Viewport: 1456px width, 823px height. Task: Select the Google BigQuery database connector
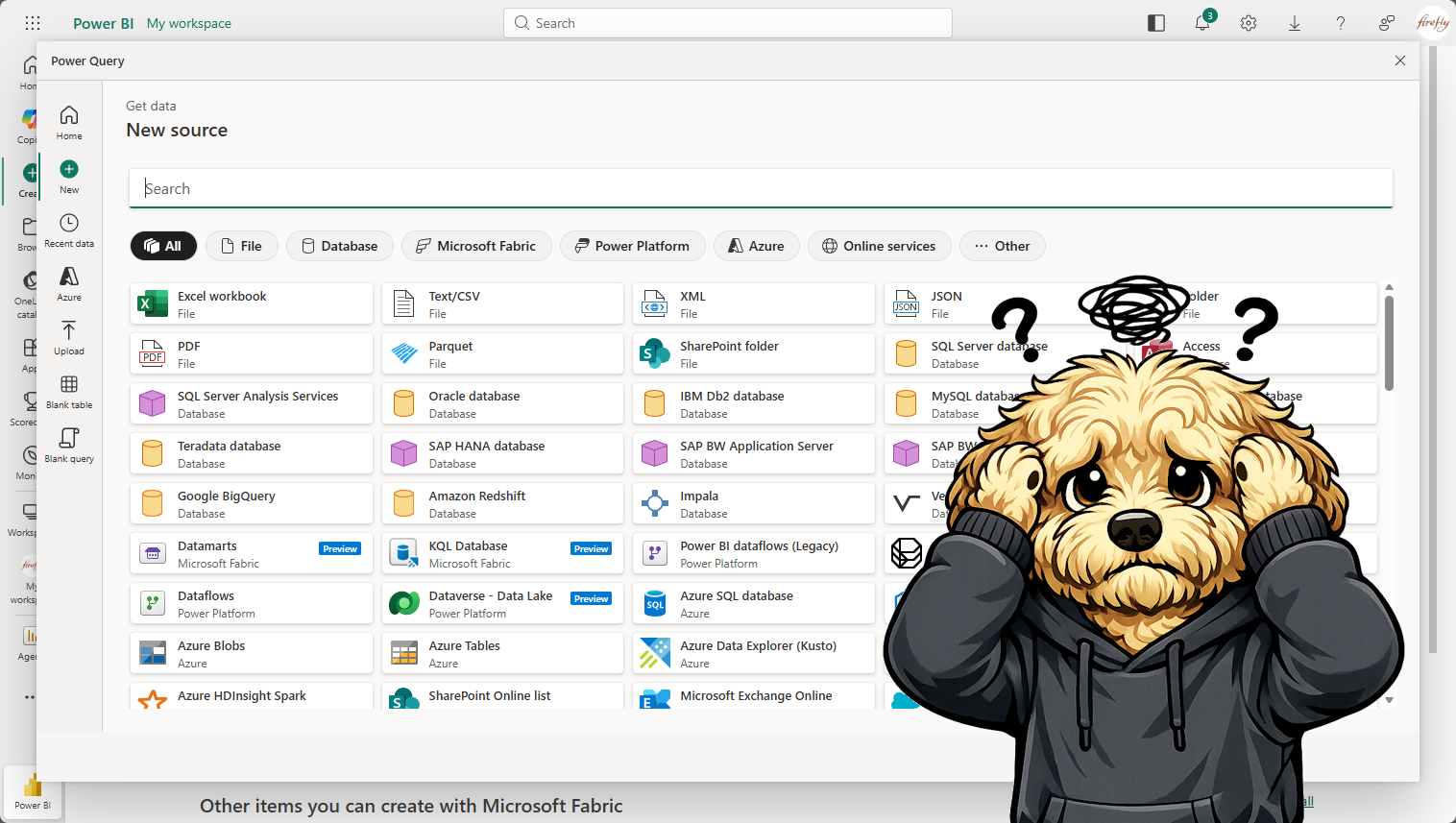[251, 503]
